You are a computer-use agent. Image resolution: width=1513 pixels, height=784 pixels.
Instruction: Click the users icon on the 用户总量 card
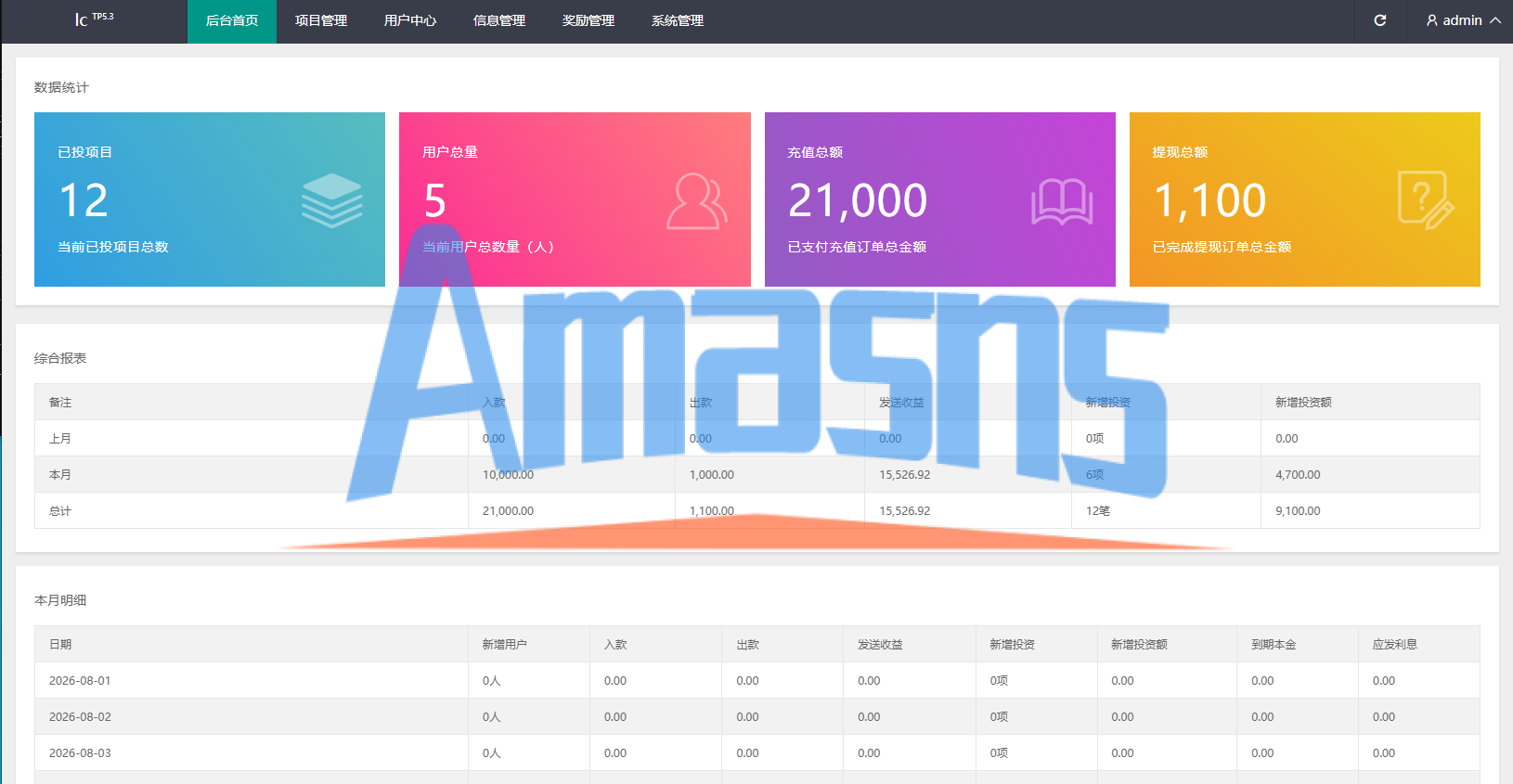tap(696, 200)
